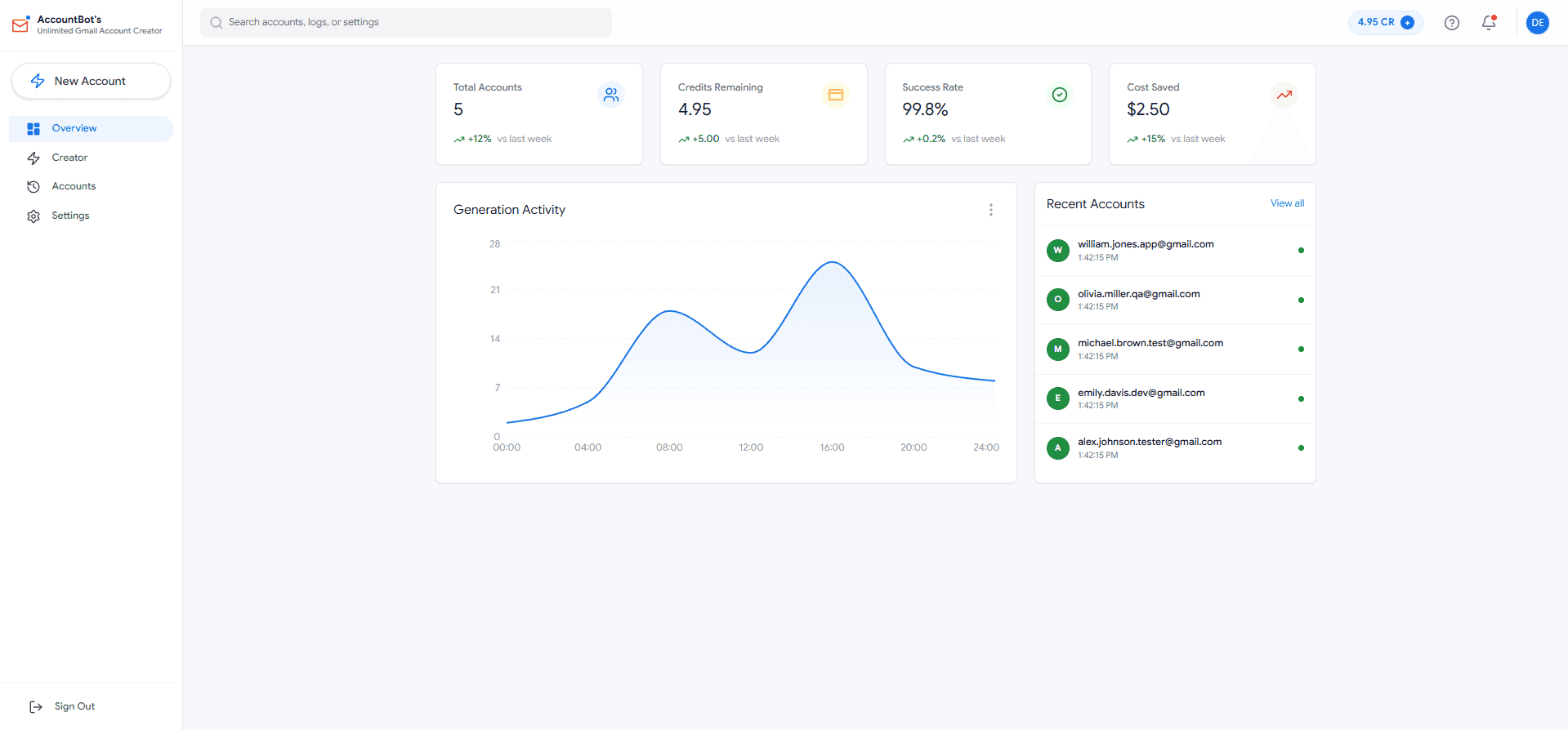
Task: Click the Credits Remaining card icon
Action: [x=835, y=96]
